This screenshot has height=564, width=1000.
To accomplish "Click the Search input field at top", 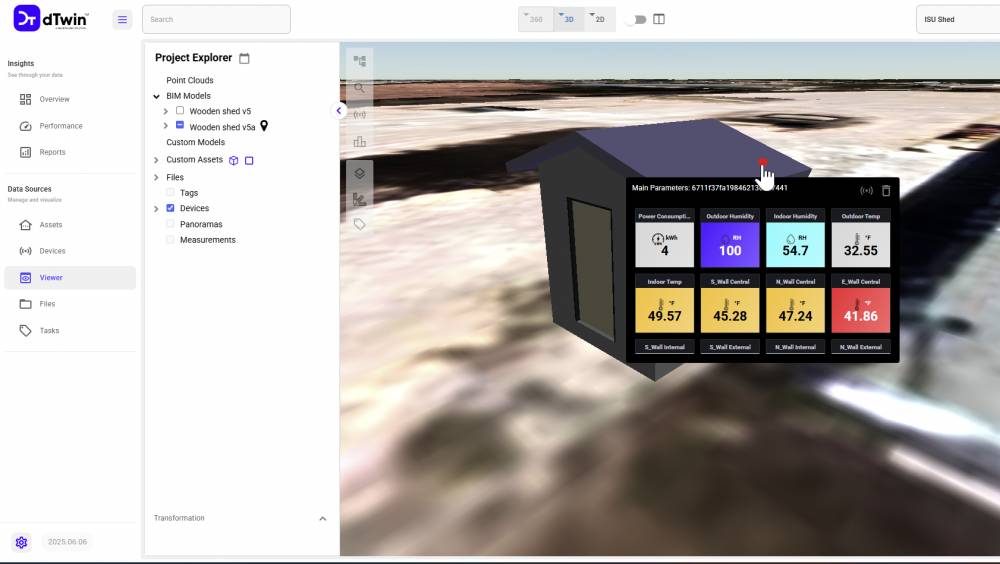I will pyautogui.click(x=216, y=19).
